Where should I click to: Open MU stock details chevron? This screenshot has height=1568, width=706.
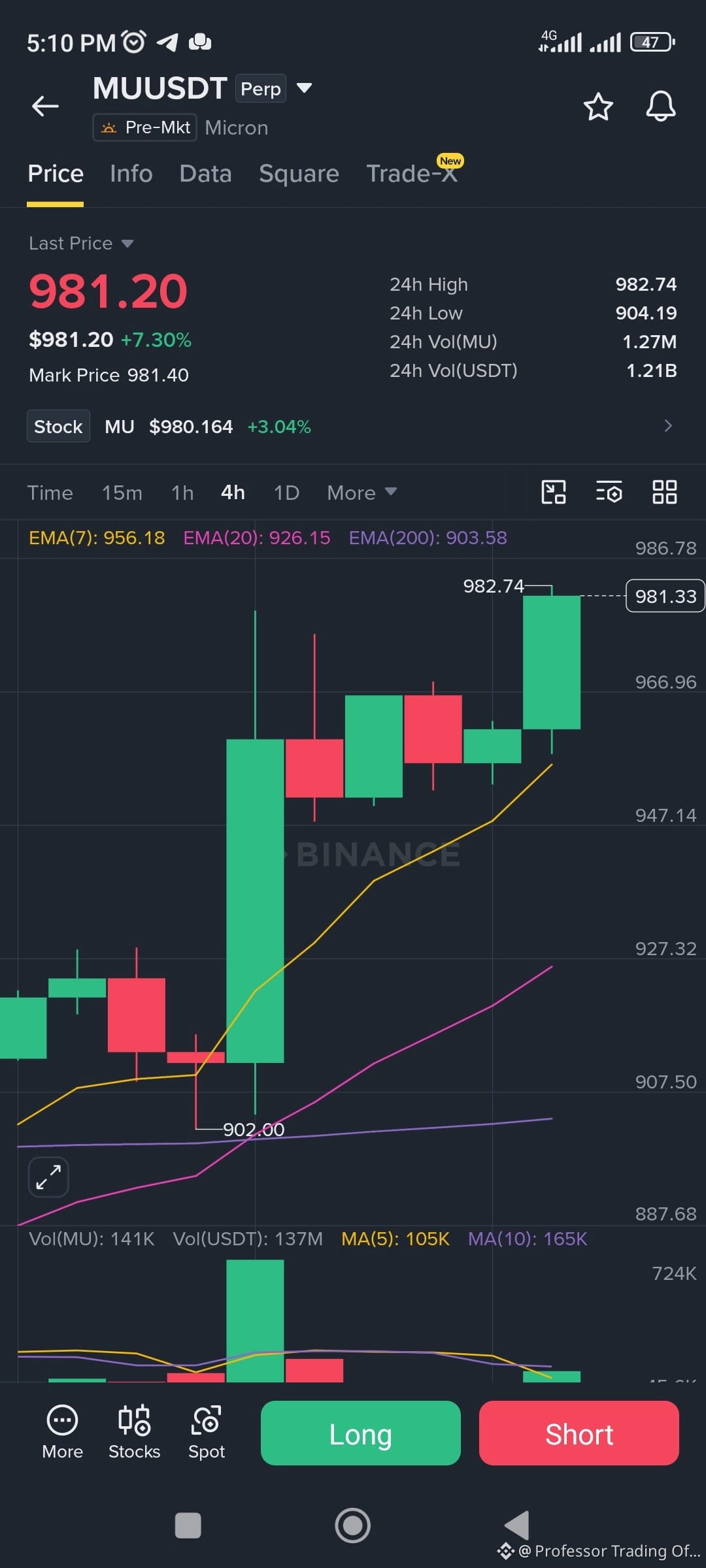coord(668,426)
